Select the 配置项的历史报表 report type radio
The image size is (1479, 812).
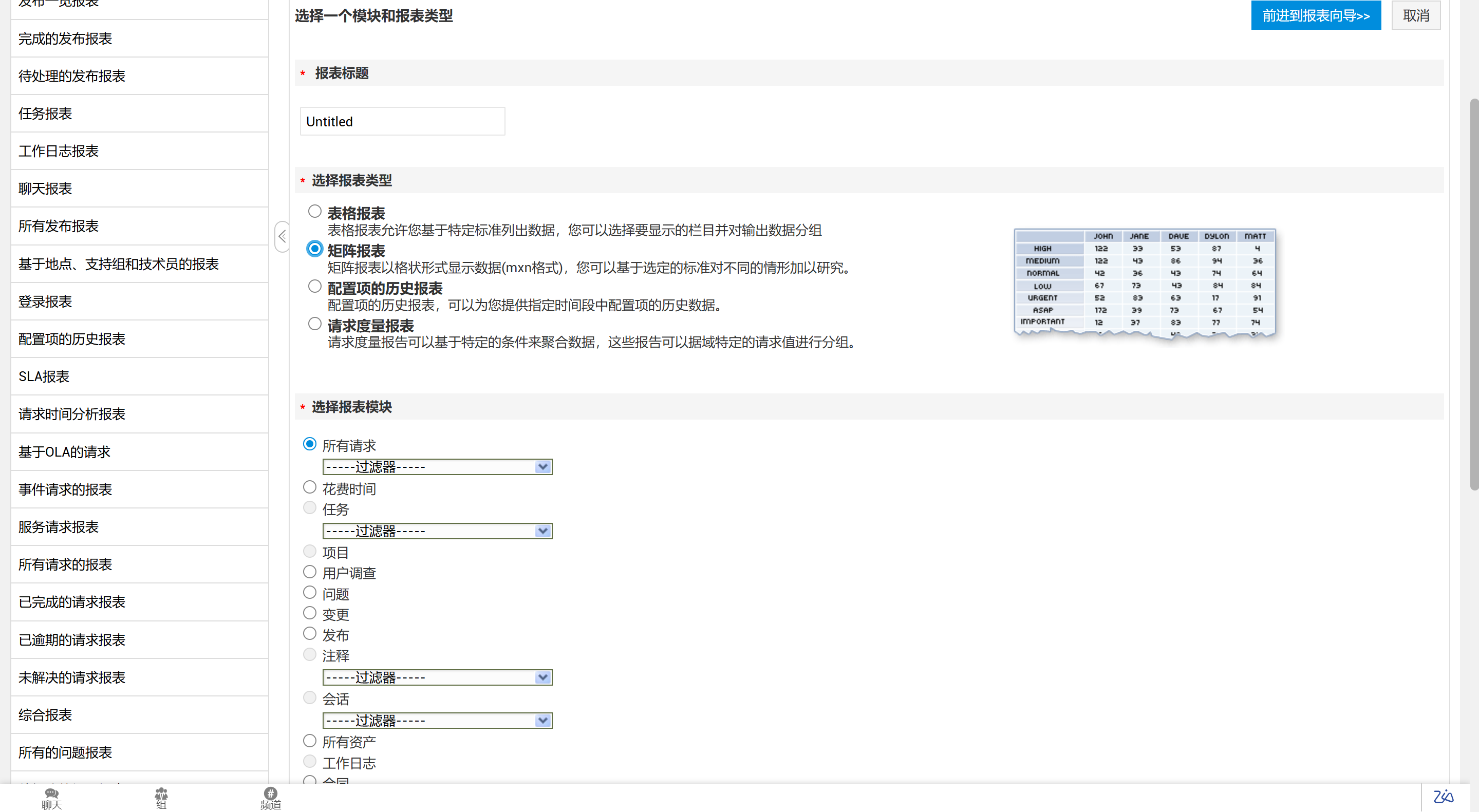[314, 287]
